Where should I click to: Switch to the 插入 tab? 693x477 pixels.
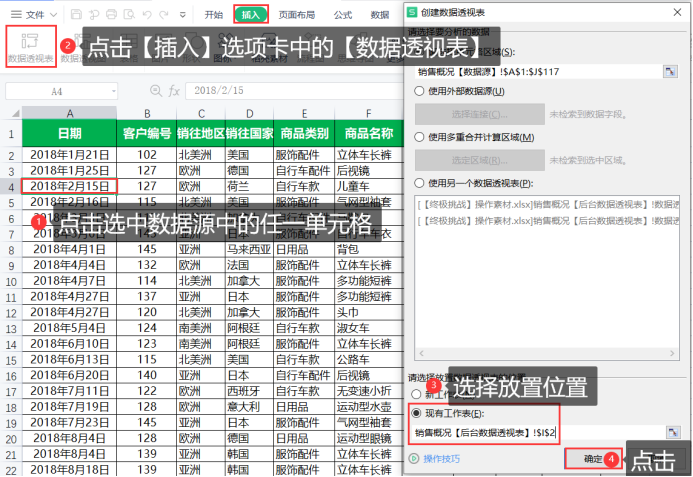pos(251,15)
